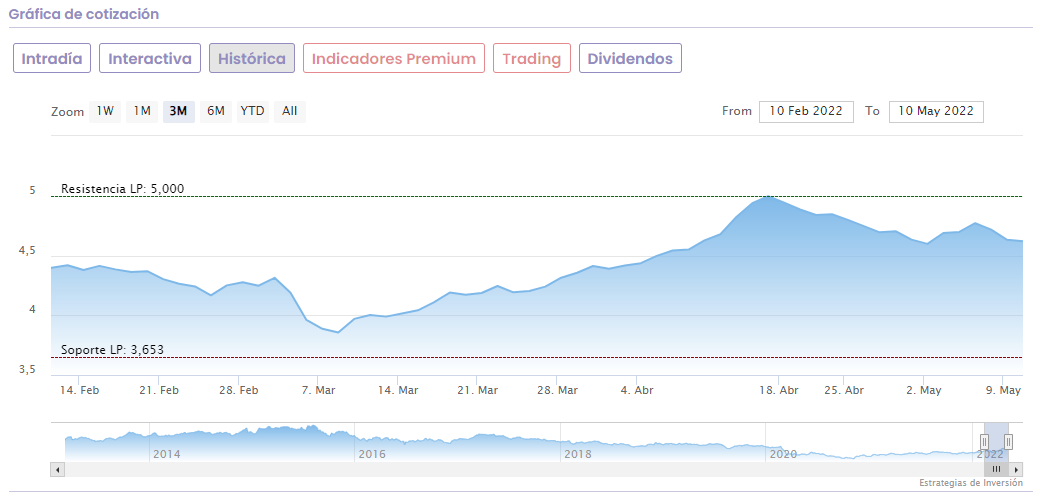Click the navigator scrollbar right arrow
The height and width of the screenshot is (502, 1042).
[x=1016, y=469]
